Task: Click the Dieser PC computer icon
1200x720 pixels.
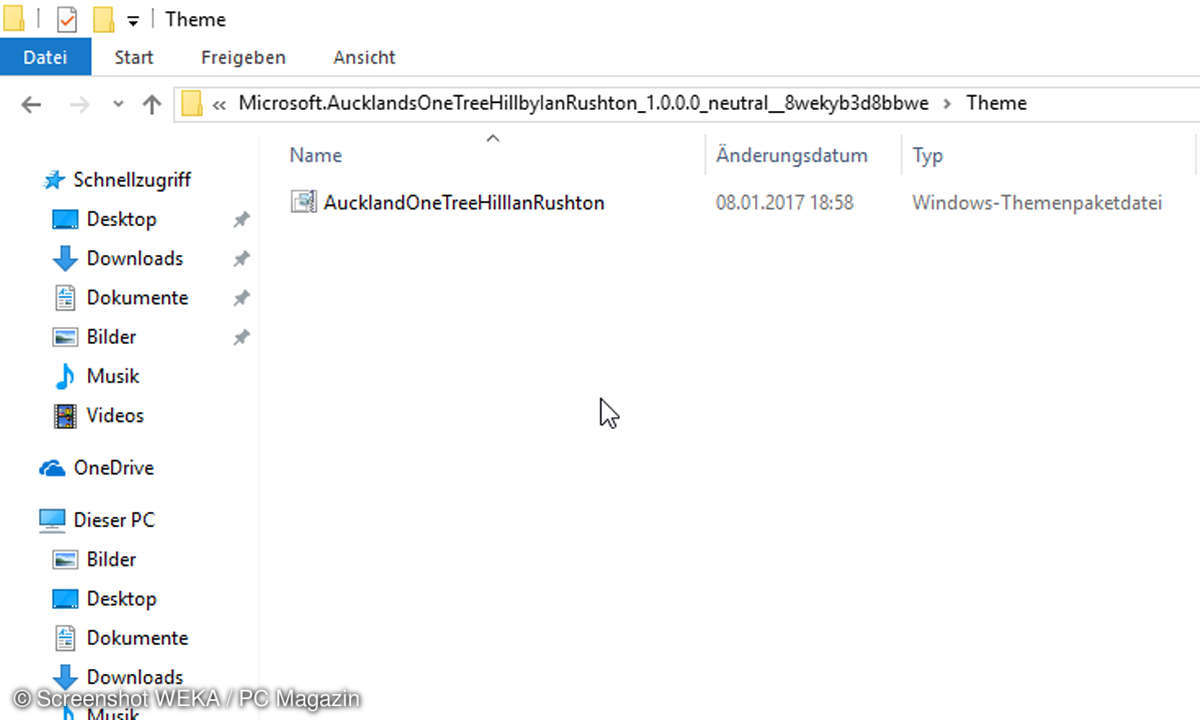Action: coord(52,520)
